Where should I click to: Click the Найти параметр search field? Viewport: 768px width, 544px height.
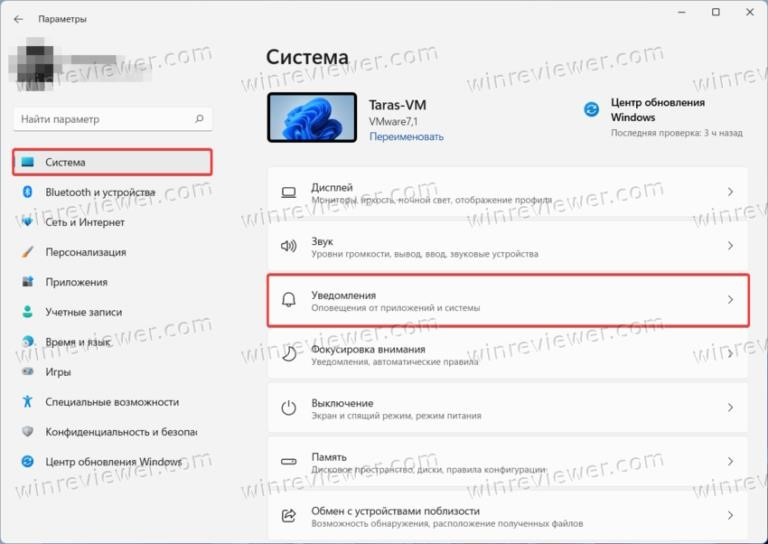click(x=113, y=119)
